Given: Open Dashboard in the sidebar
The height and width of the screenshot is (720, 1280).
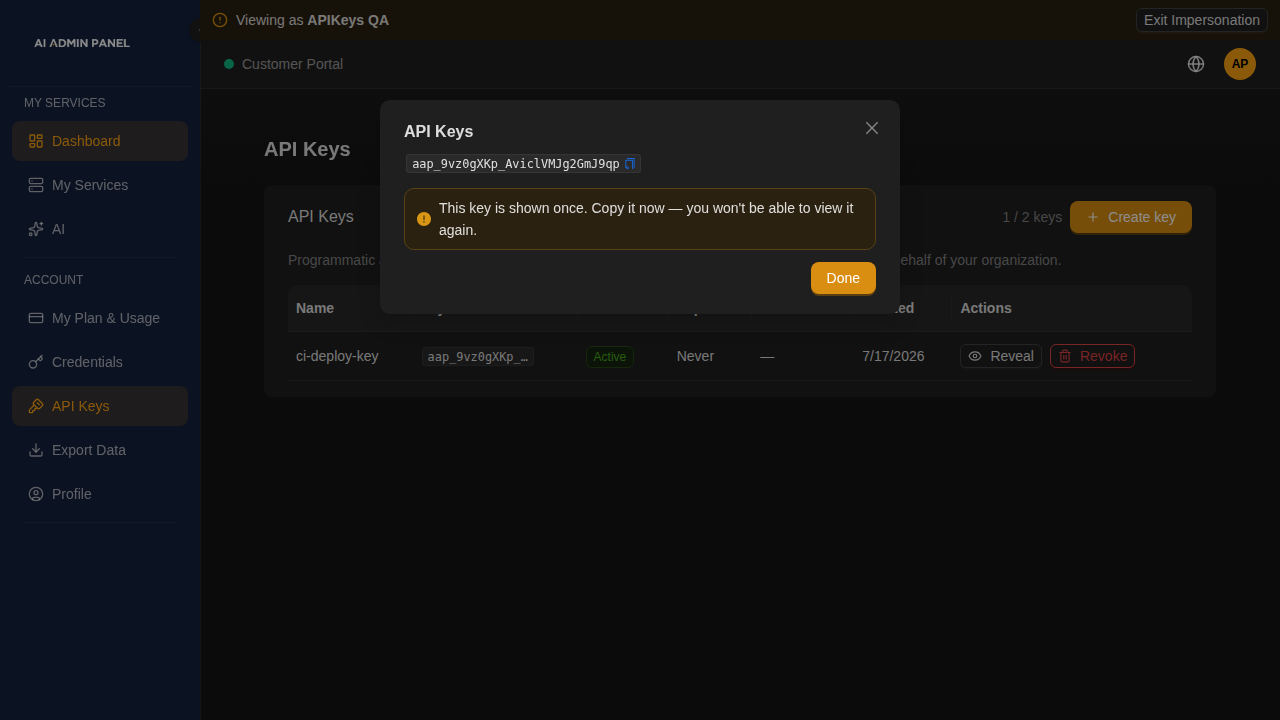Looking at the screenshot, I should tap(100, 141).
